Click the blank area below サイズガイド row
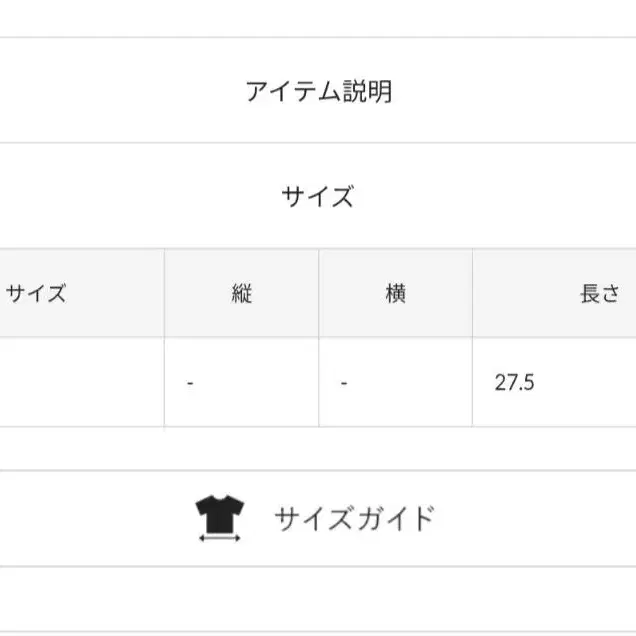 pyautogui.click(x=318, y=599)
